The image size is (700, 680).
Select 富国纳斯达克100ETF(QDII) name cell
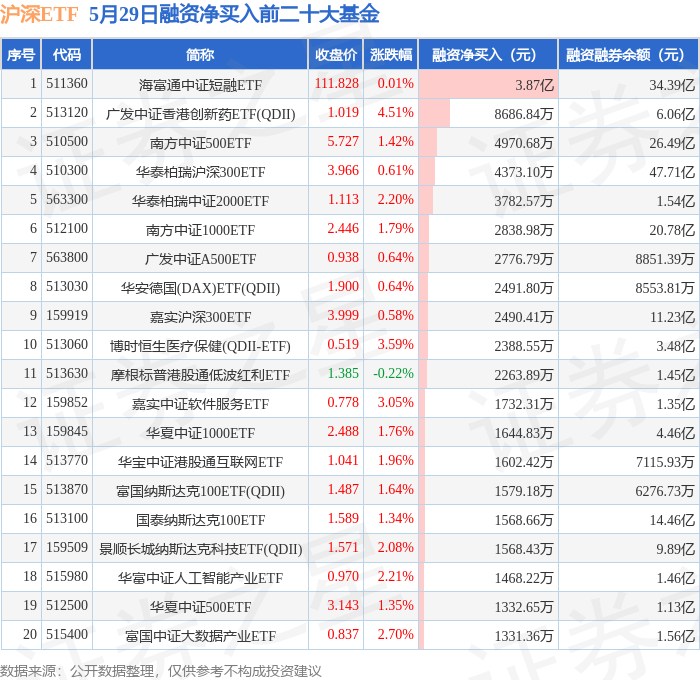click(200, 491)
